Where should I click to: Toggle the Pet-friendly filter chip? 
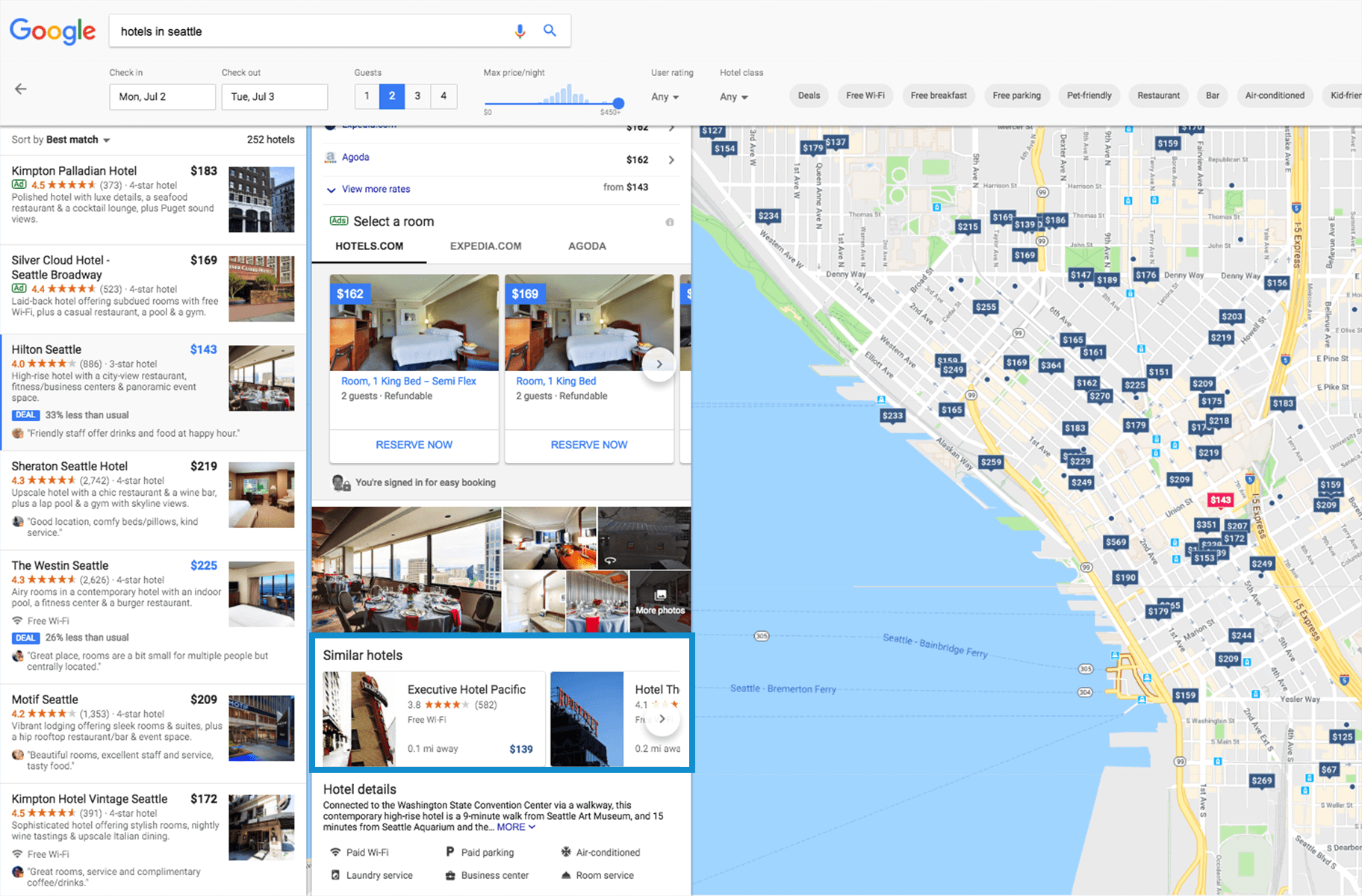[1089, 96]
